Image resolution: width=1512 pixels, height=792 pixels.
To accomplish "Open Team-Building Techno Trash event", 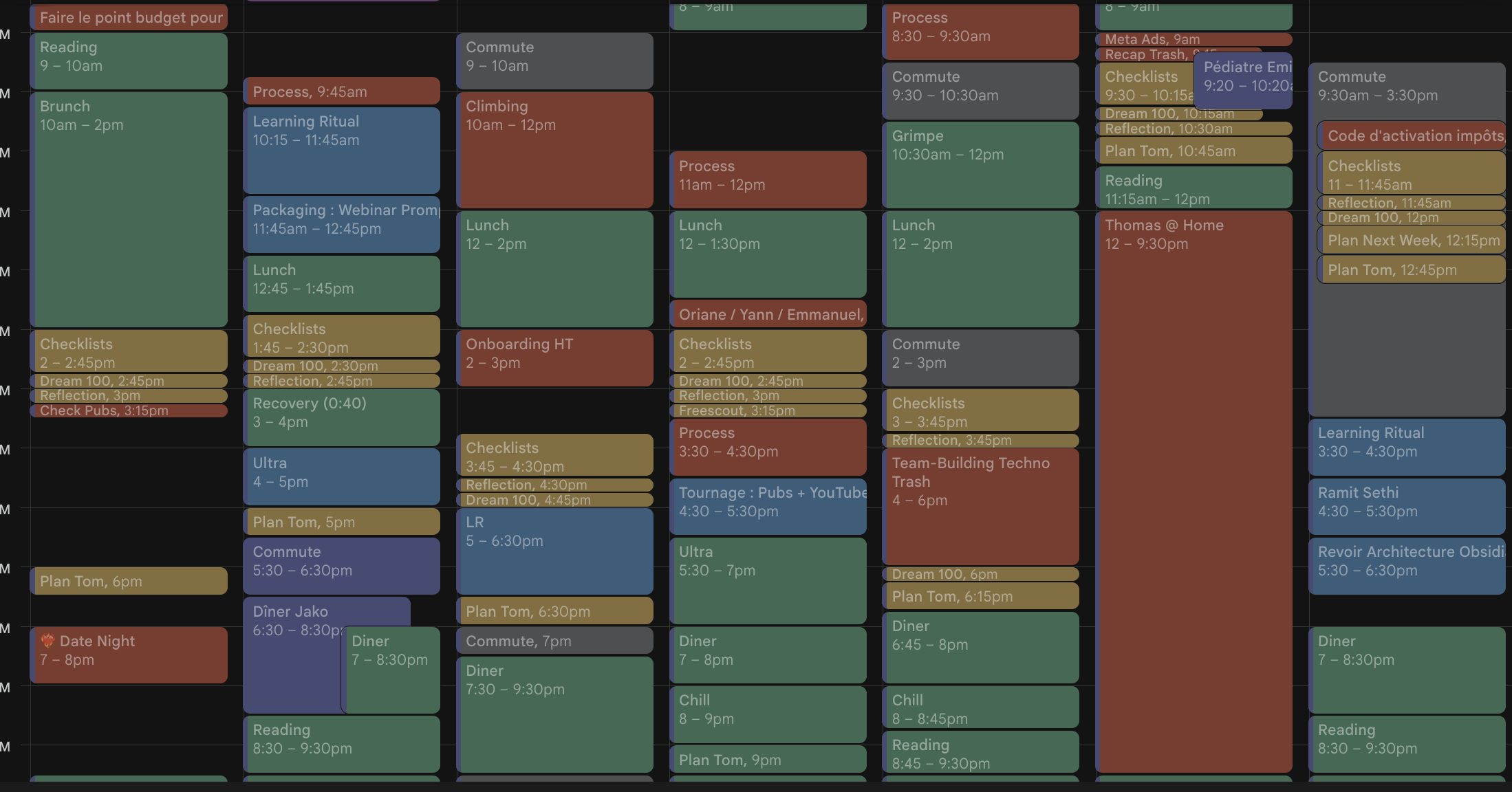I will (x=980, y=506).
